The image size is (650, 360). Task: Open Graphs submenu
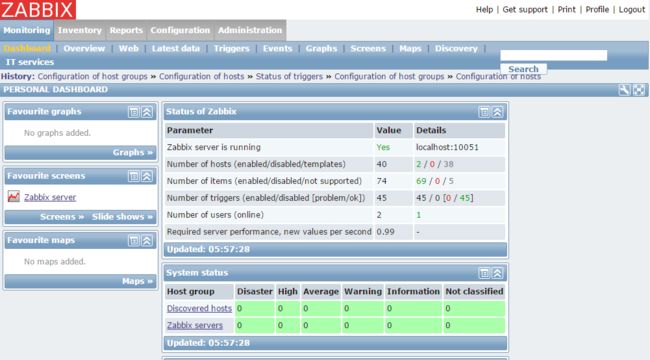[x=321, y=49]
